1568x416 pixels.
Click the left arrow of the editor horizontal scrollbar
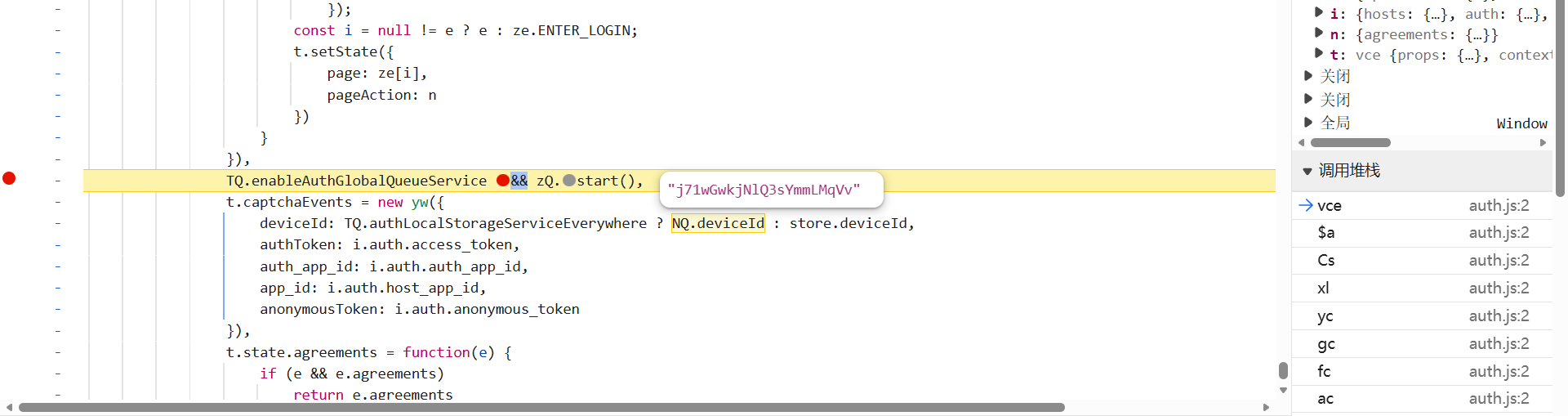coord(9,407)
